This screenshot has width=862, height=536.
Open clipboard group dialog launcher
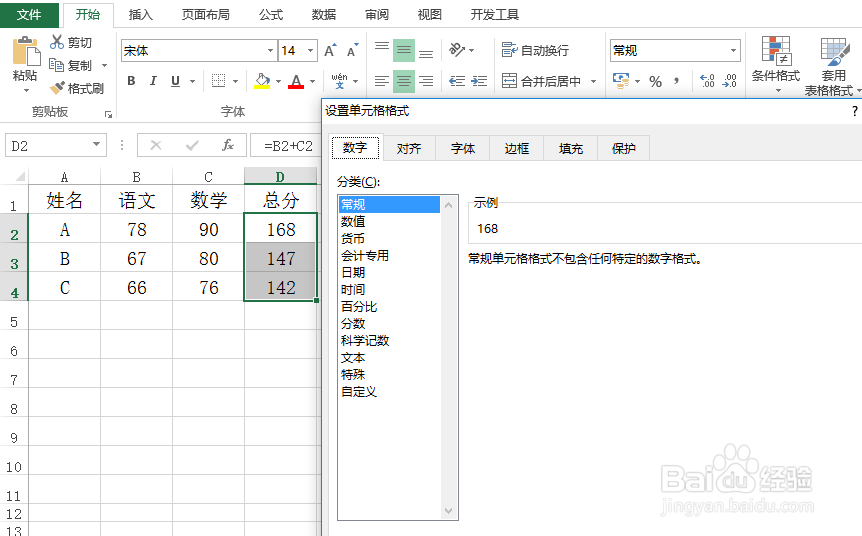click(108, 114)
